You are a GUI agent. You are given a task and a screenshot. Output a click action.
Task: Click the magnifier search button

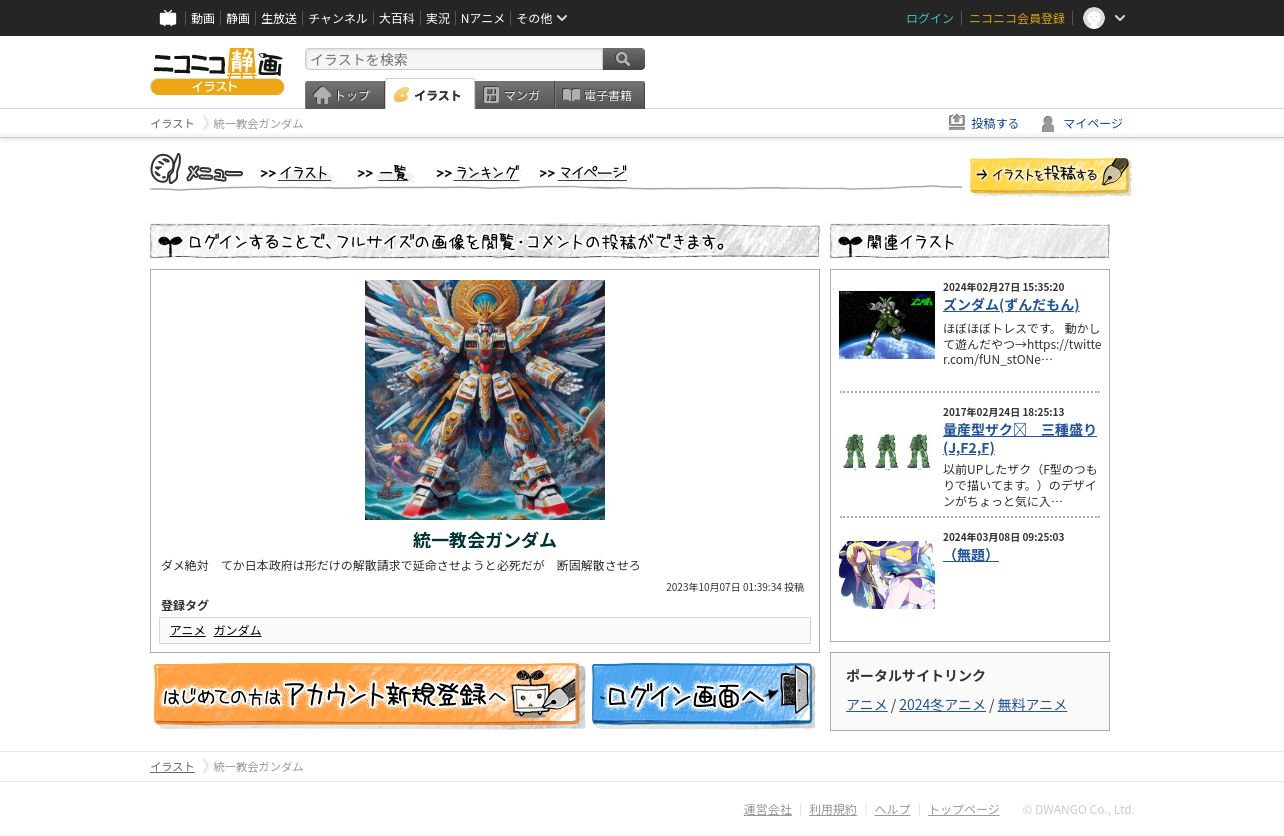tap(624, 59)
